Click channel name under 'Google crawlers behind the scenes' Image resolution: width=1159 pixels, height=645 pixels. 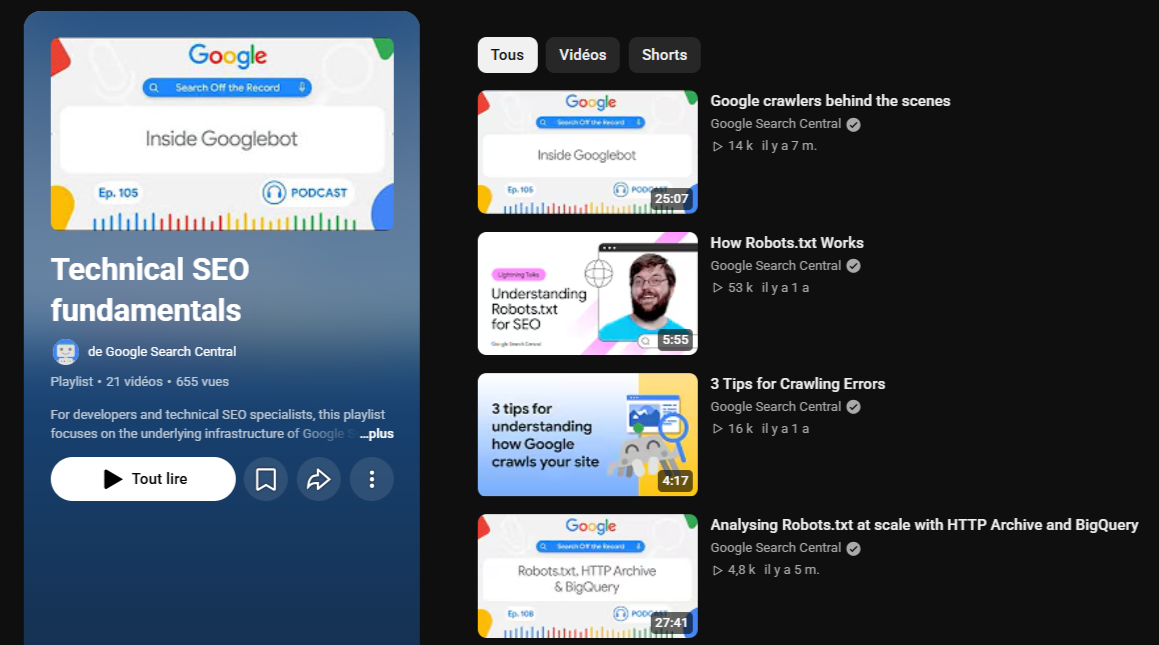tap(775, 124)
